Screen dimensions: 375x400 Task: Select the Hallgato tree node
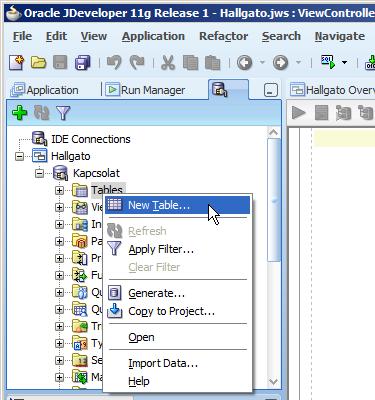point(71,156)
